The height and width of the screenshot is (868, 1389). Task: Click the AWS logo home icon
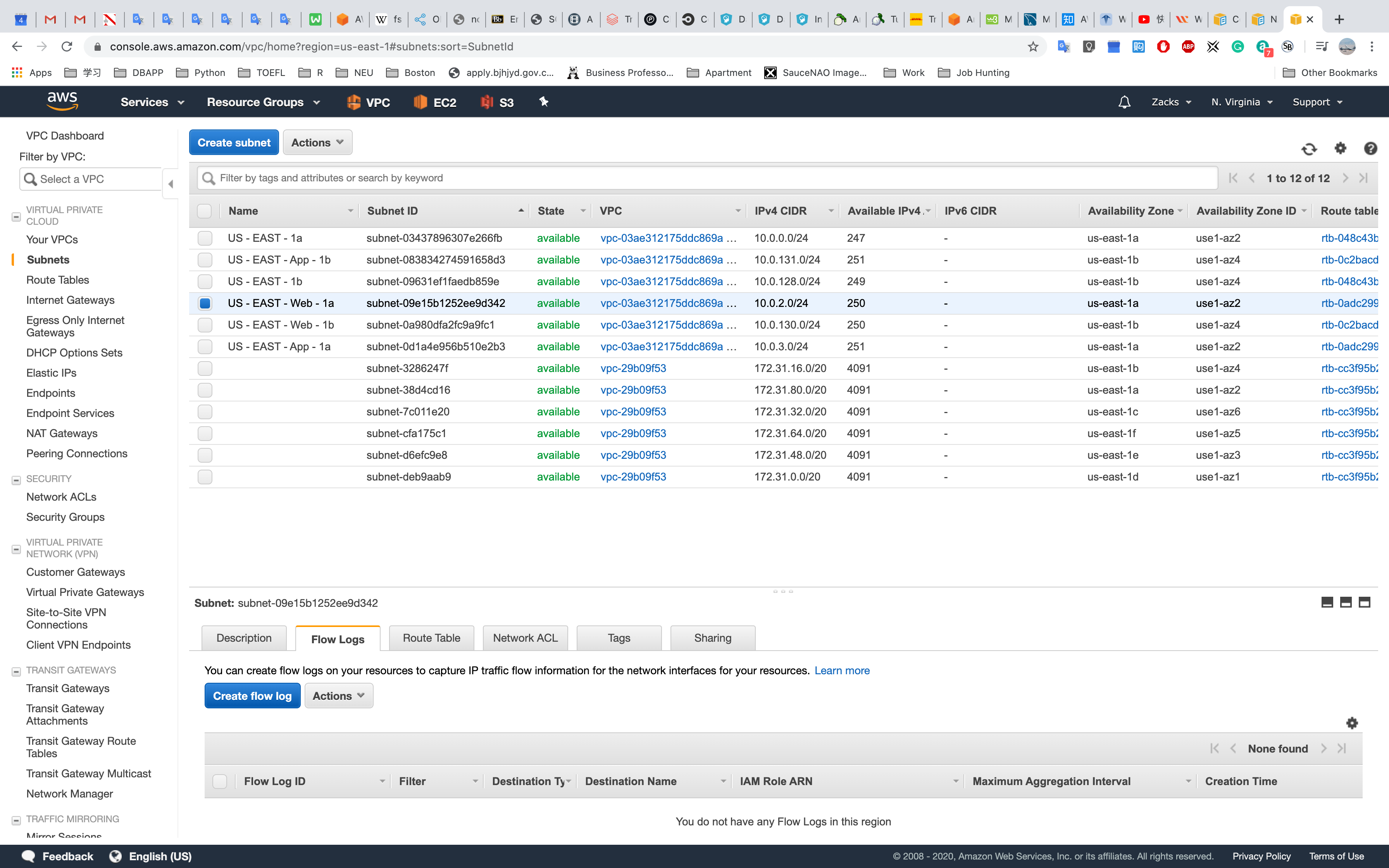pyautogui.click(x=62, y=102)
